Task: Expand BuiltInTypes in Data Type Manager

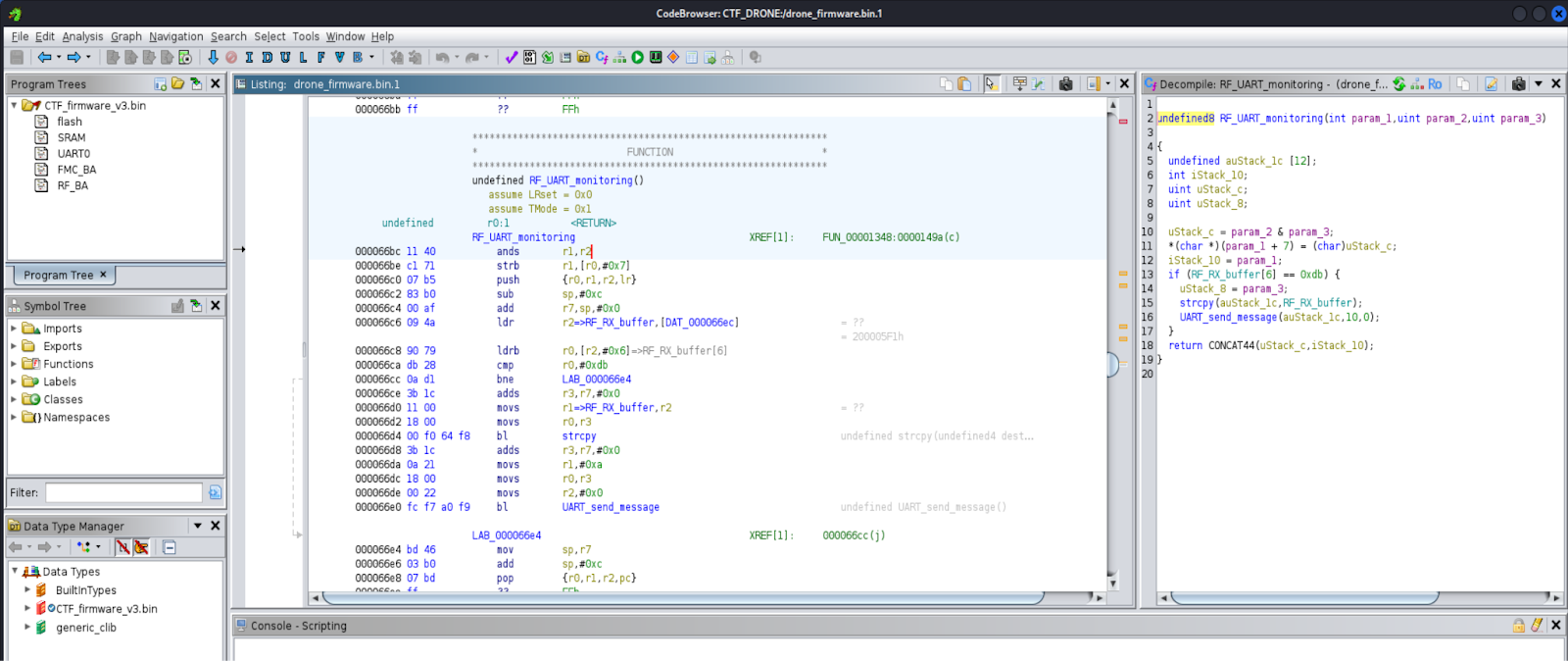Action: click(x=27, y=590)
